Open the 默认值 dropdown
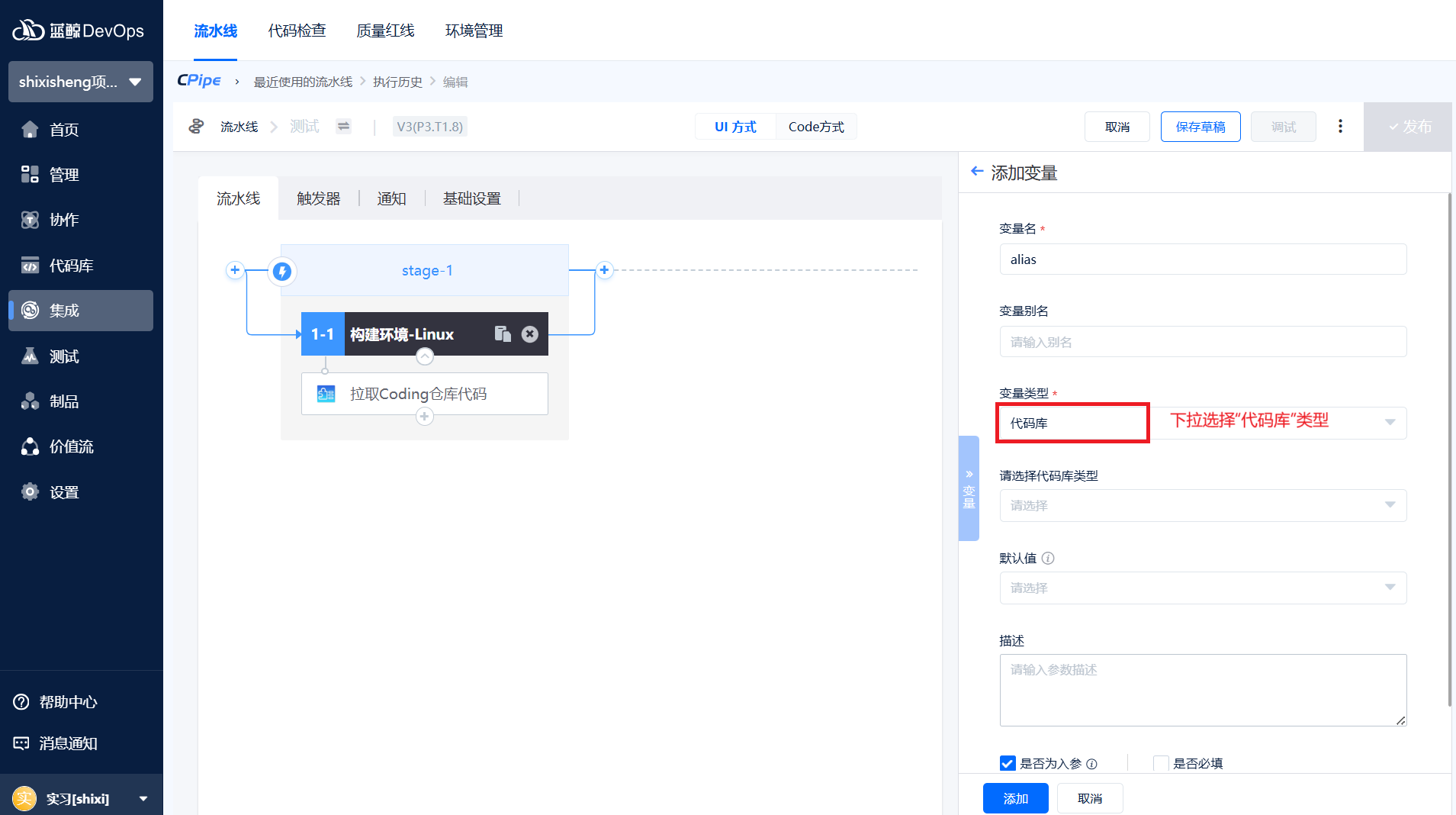1456x815 pixels. (x=1202, y=588)
